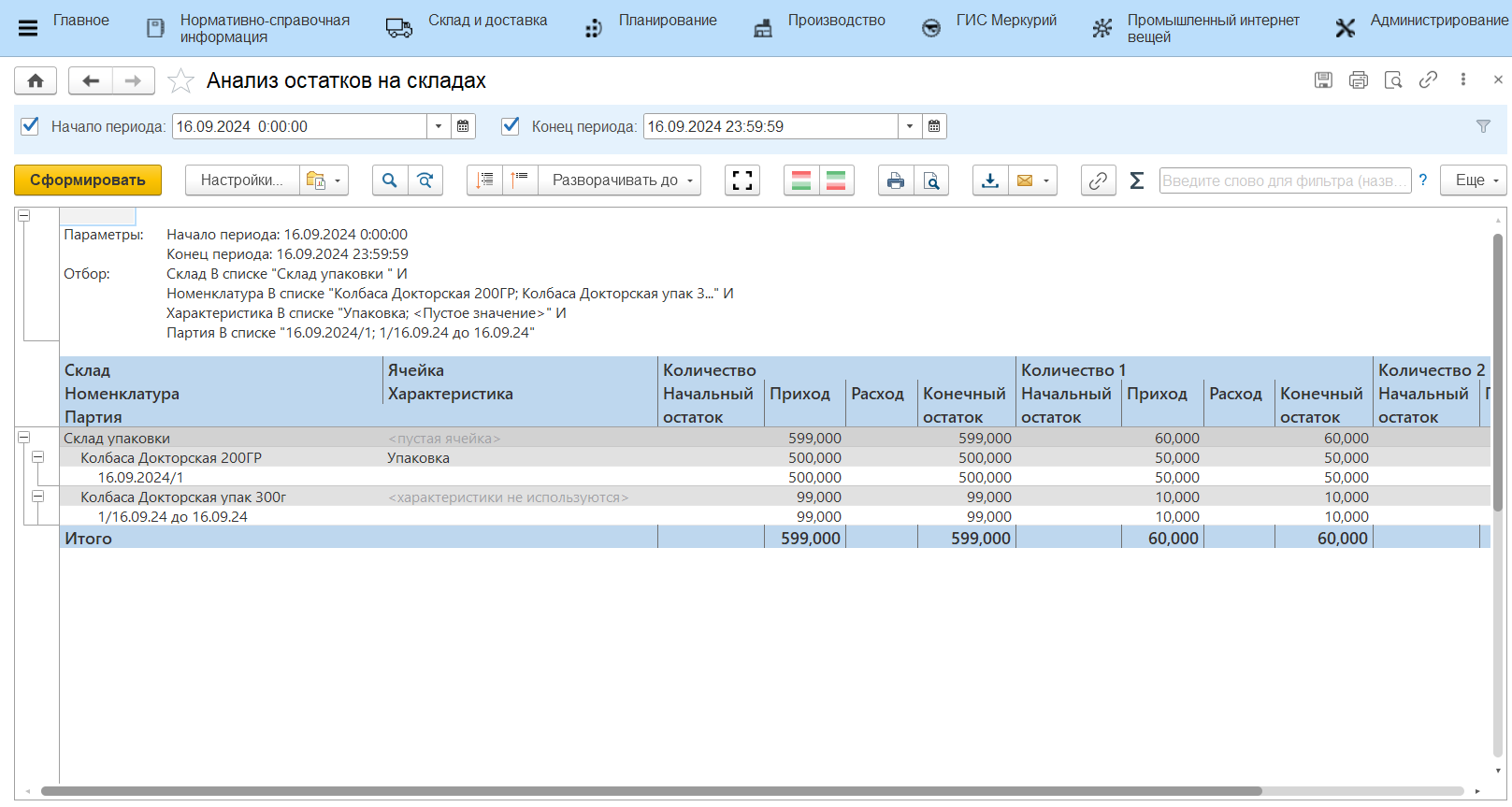
Task: Open the Производство menu section
Action: tap(836, 21)
